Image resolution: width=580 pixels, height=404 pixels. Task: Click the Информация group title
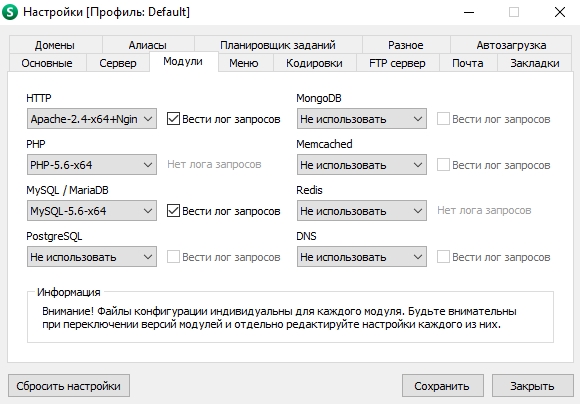(68, 292)
